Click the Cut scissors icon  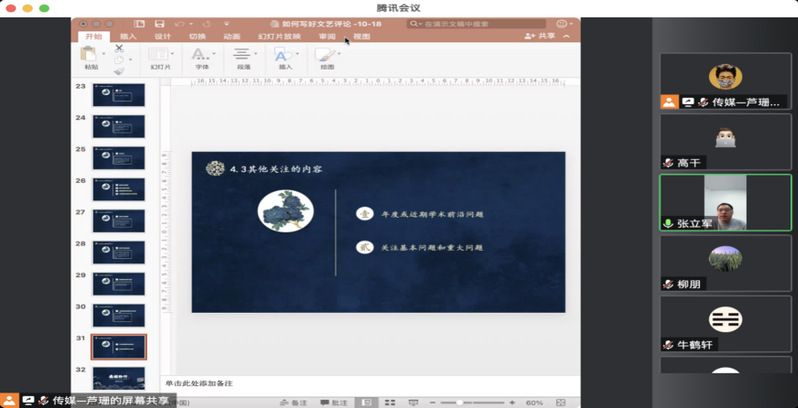click(x=119, y=48)
